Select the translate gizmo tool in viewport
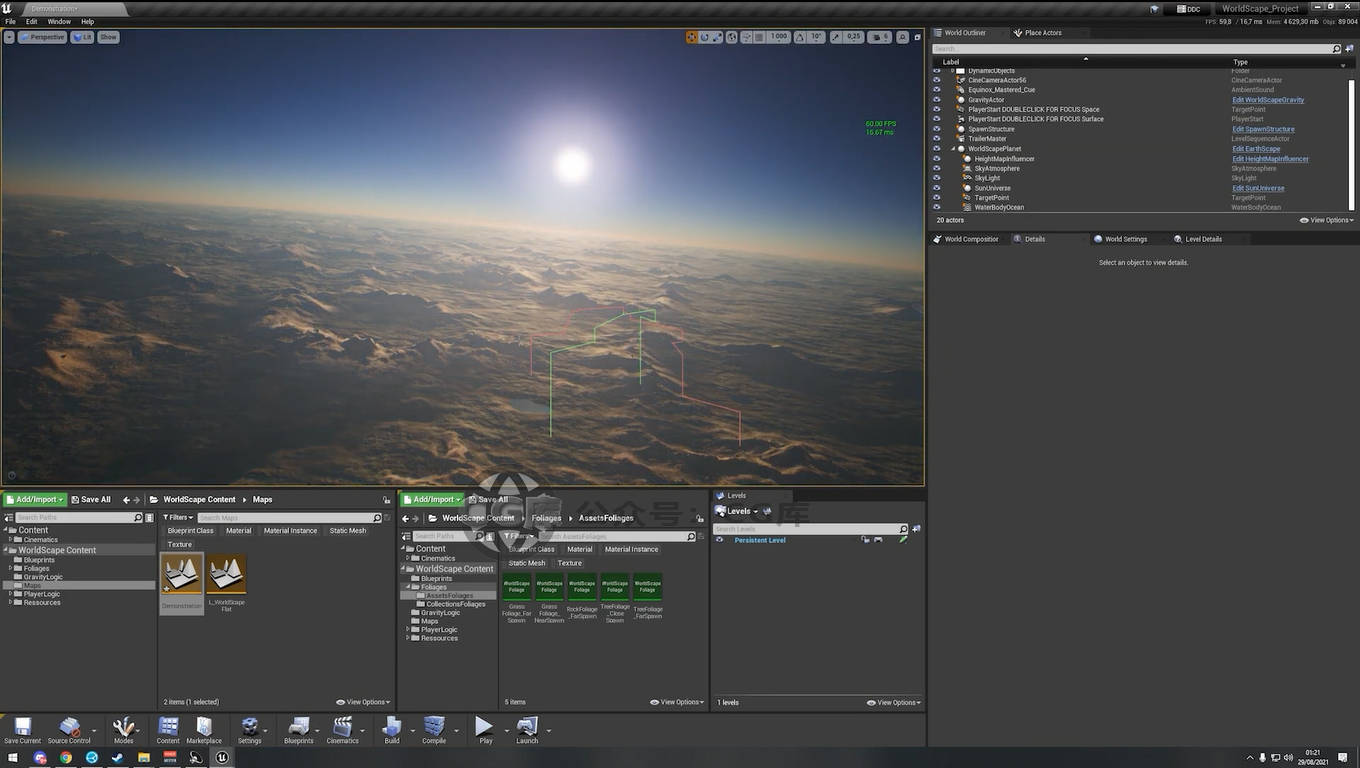The width and height of the screenshot is (1360, 768). point(692,37)
